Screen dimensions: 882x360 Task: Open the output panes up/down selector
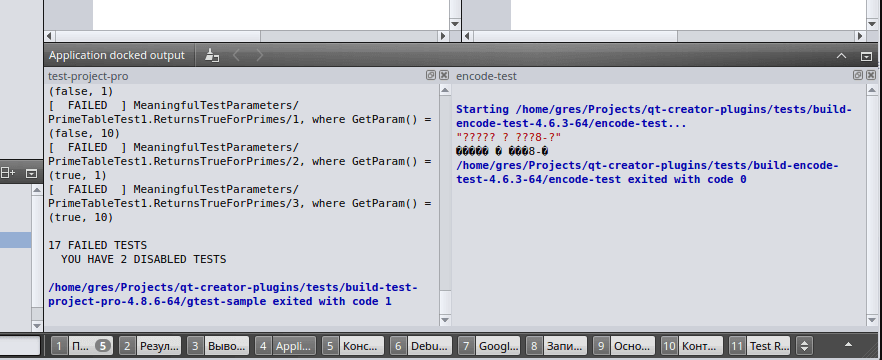click(805, 345)
